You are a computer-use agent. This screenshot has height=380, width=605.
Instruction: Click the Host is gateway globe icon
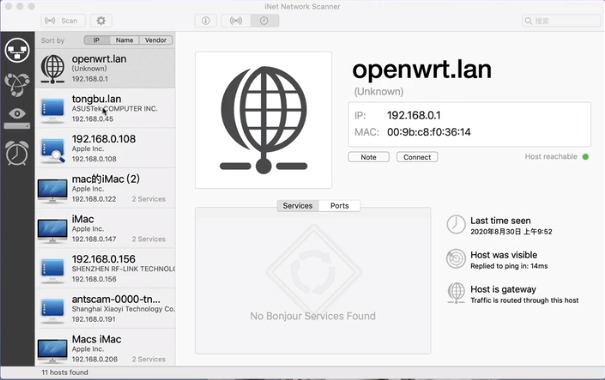(456, 293)
